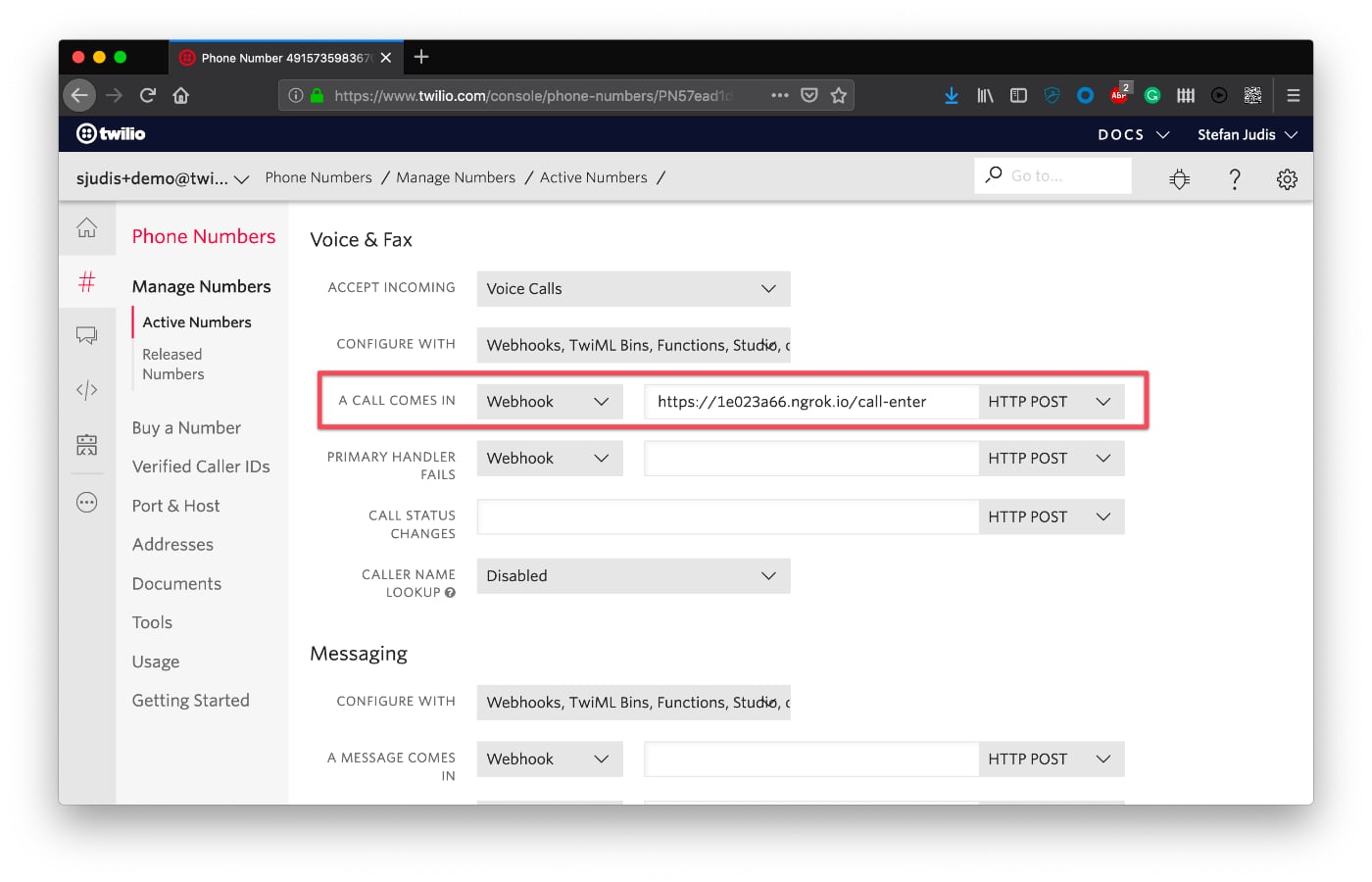This screenshot has height=882, width=1372.
Task: Open All Products ellipsis icon in sidebar
Action: (87, 503)
